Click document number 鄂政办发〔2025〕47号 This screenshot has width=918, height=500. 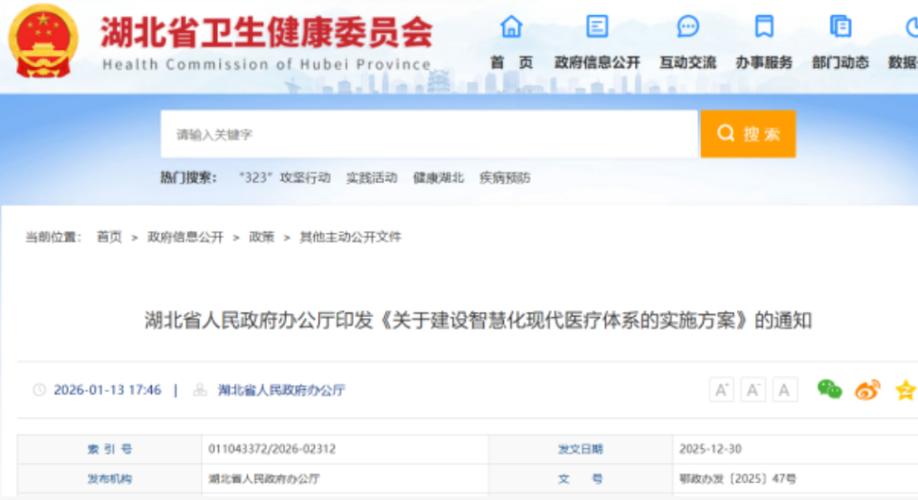coord(738,479)
